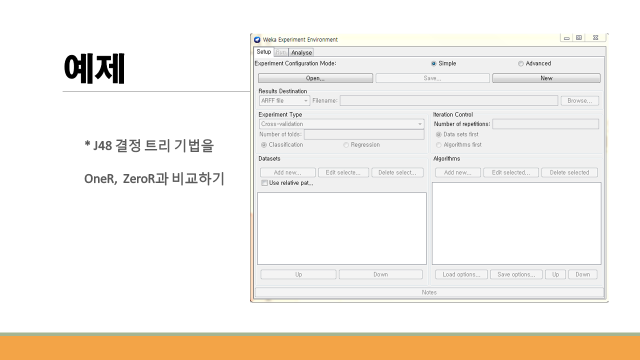
Task: Click Delete selected under Datasets
Action: click(x=397, y=173)
